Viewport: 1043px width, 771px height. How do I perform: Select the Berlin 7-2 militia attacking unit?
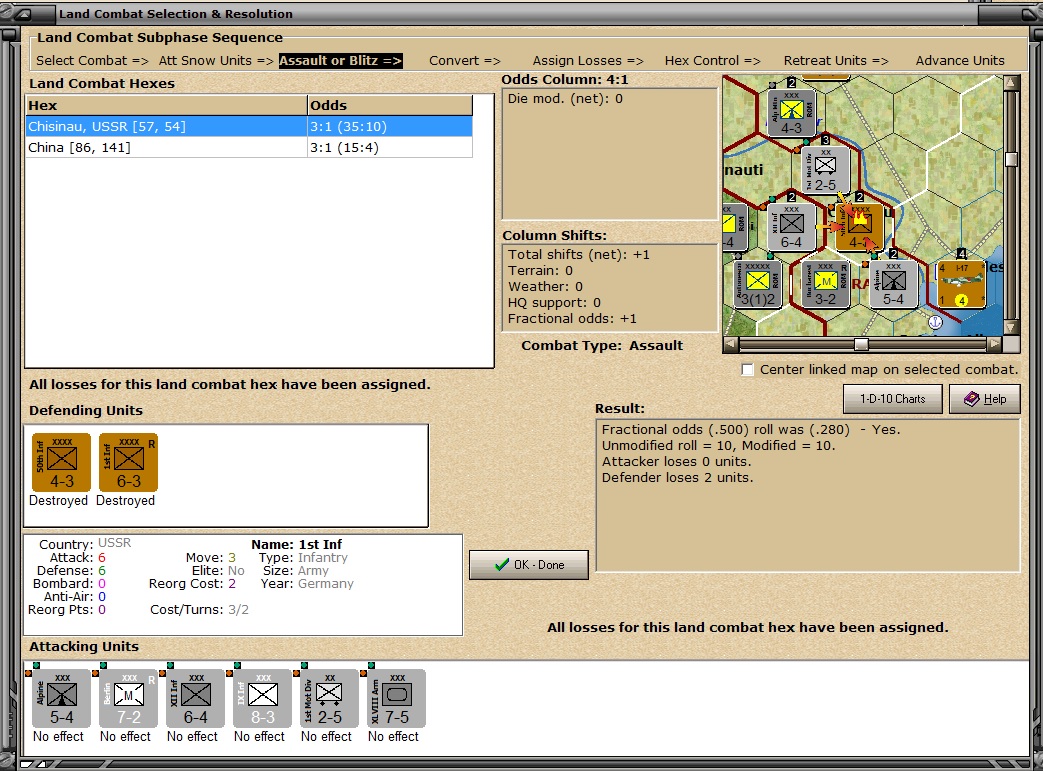(x=128, y=698)
